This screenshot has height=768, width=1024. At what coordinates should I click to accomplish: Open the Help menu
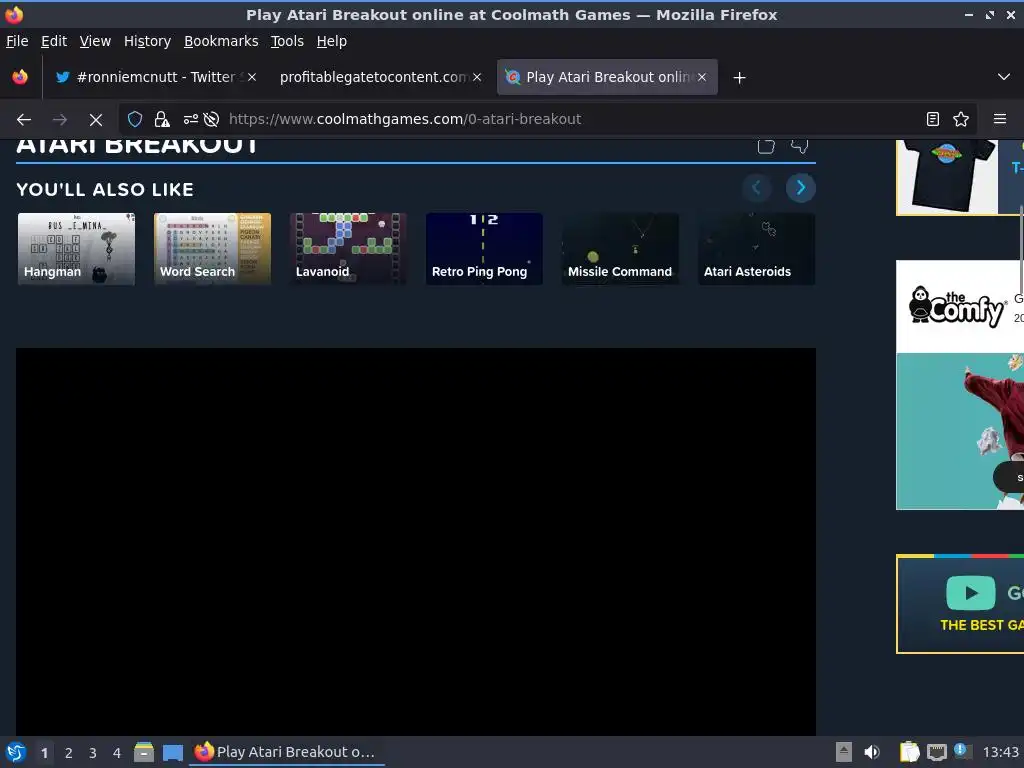(x=332, y=41)
